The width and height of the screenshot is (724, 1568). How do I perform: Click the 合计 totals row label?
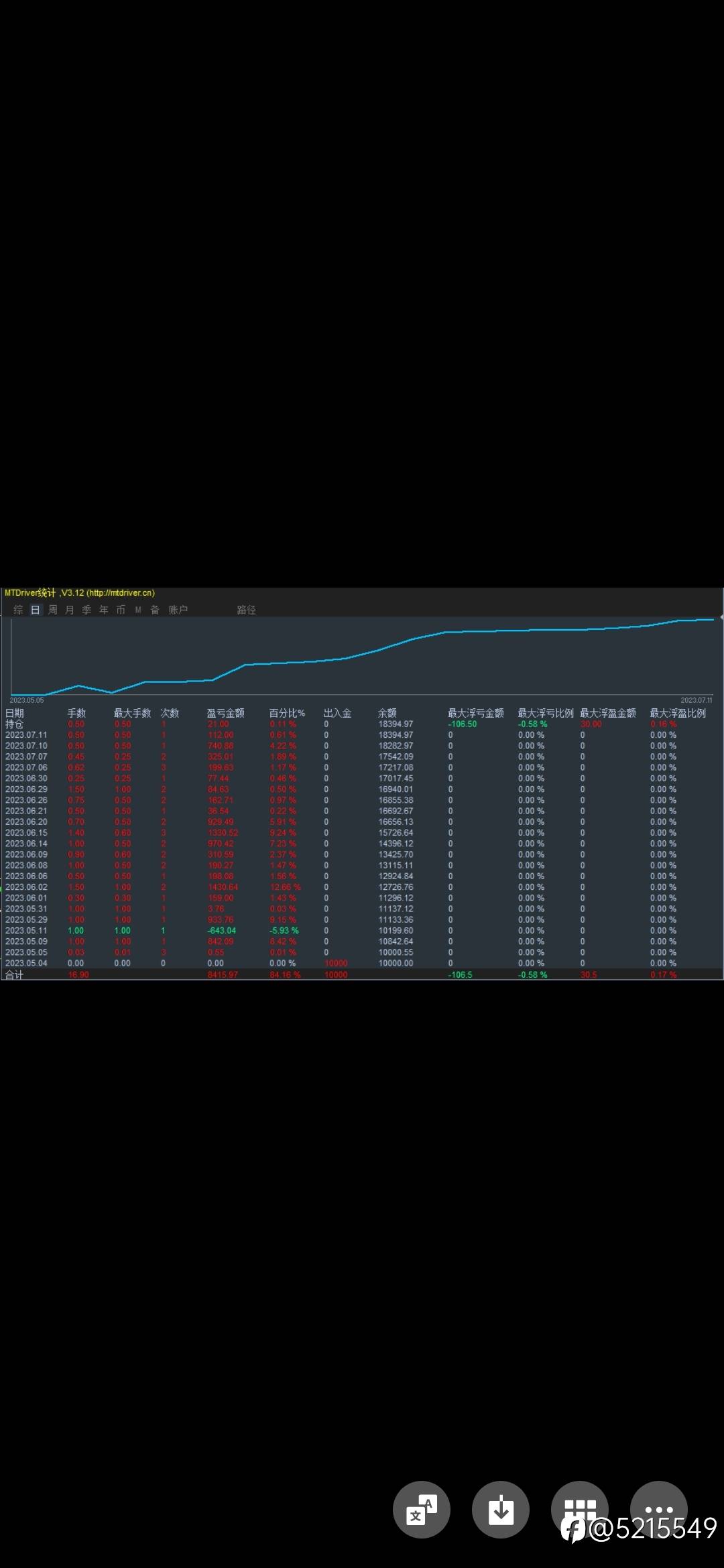pos(14,974)
